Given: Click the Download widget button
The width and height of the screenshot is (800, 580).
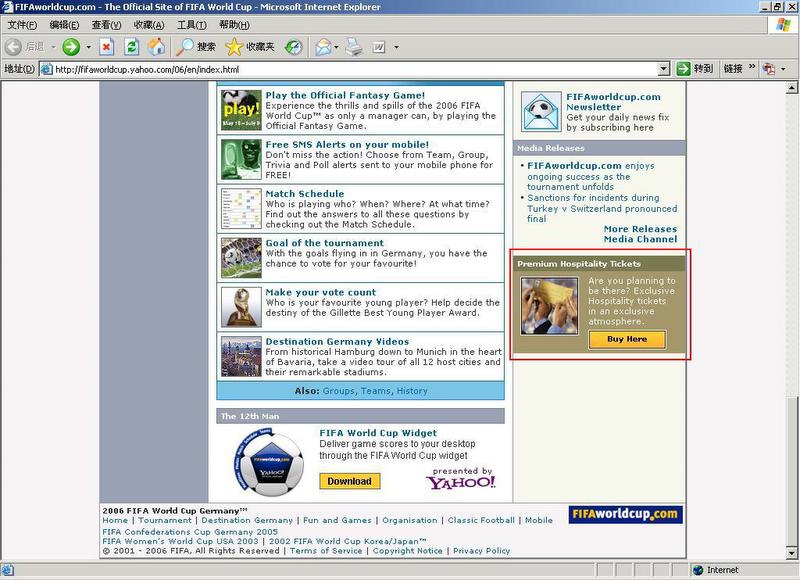Looking at the screenshot, I should (349, 481).
